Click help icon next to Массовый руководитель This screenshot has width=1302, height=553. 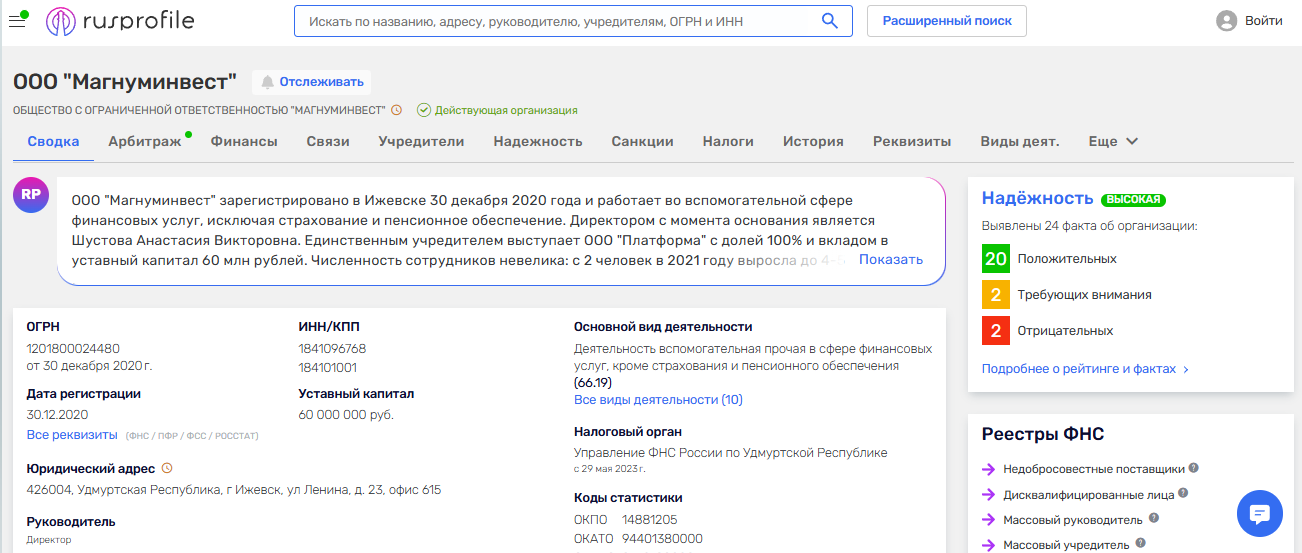1154,518
